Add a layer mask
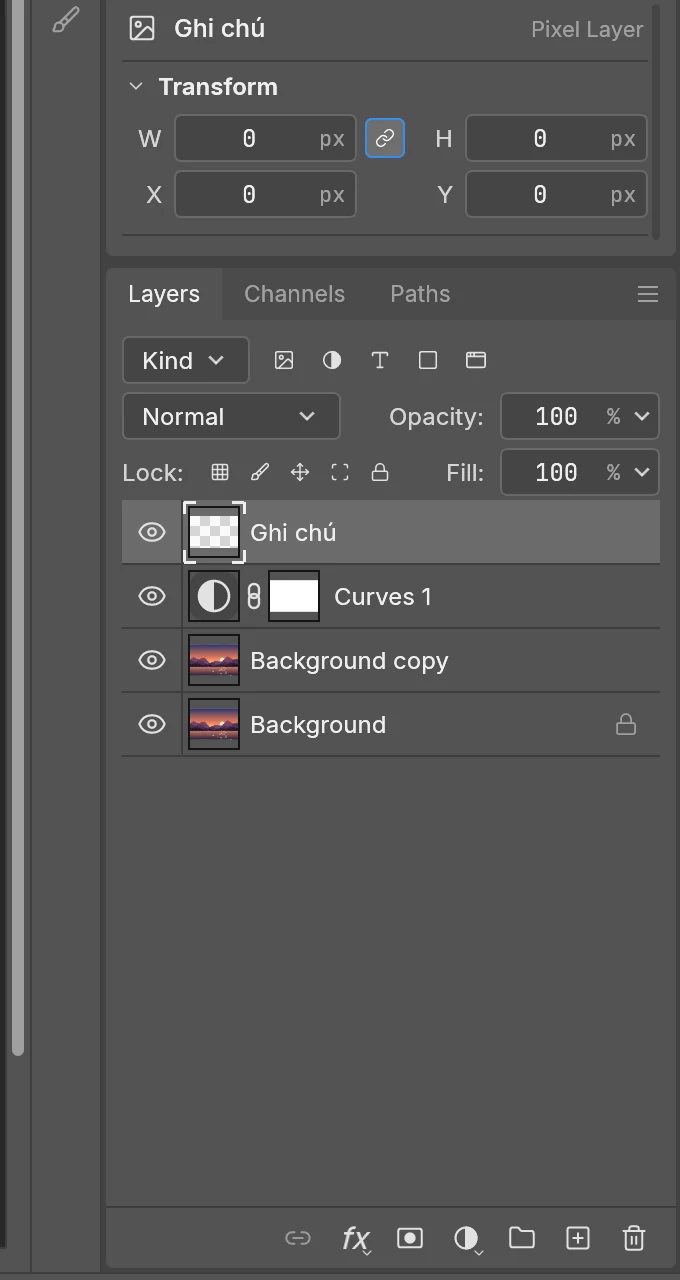680x1280 pixels. click(x=410, y=1238)
